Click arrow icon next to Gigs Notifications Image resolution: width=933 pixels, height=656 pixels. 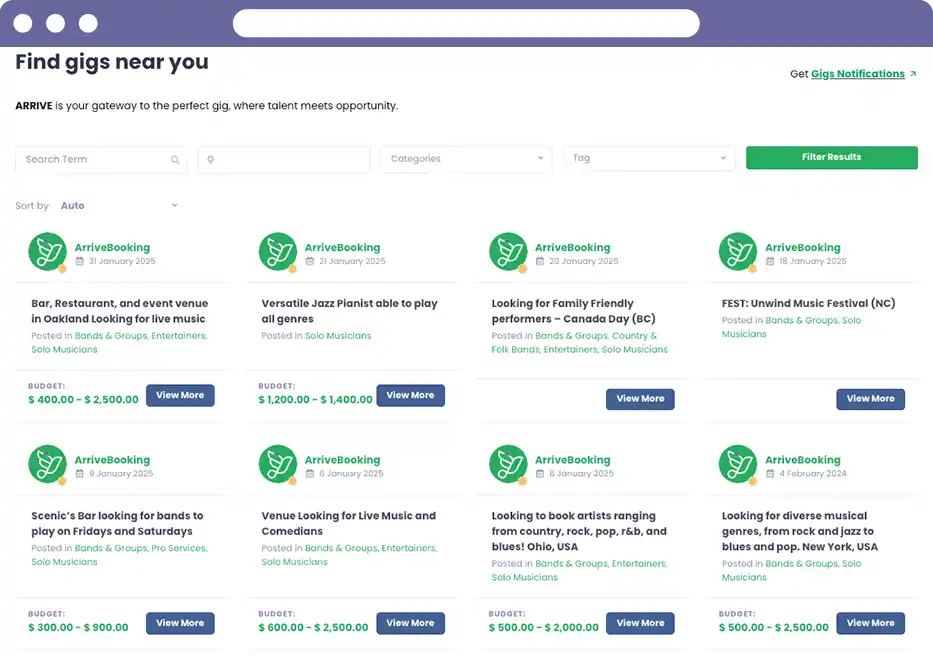(913, 74)
